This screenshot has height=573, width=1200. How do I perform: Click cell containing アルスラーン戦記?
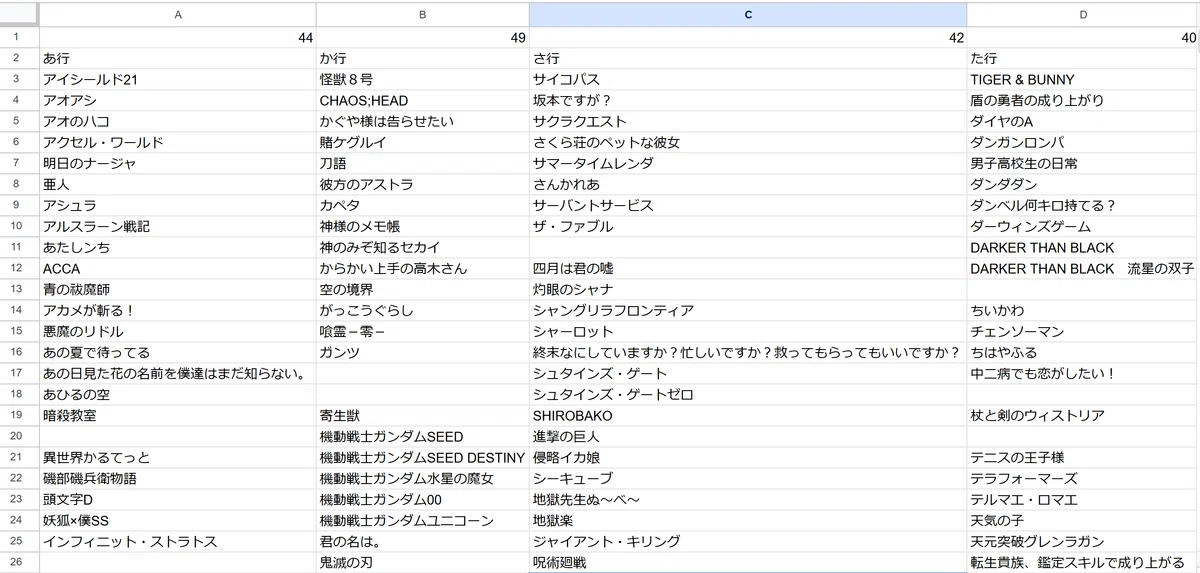click(178, 227)
